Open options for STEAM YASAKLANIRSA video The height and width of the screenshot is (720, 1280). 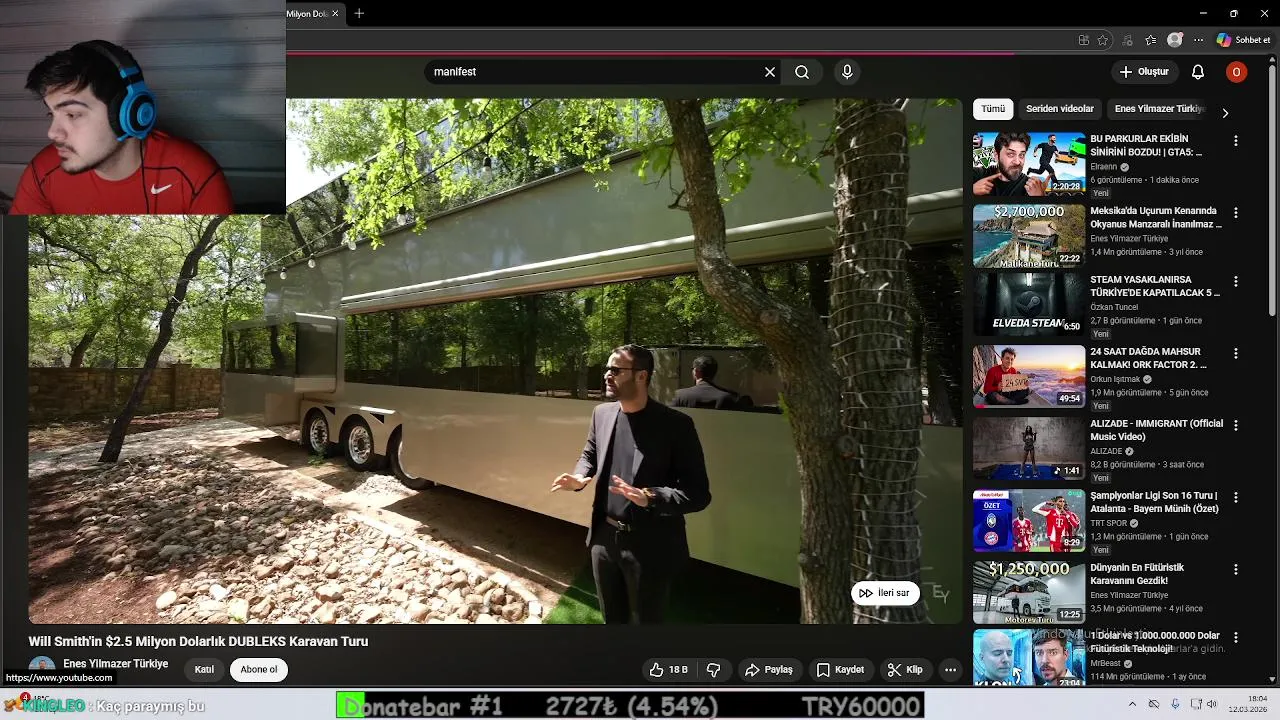[1236, 281]
